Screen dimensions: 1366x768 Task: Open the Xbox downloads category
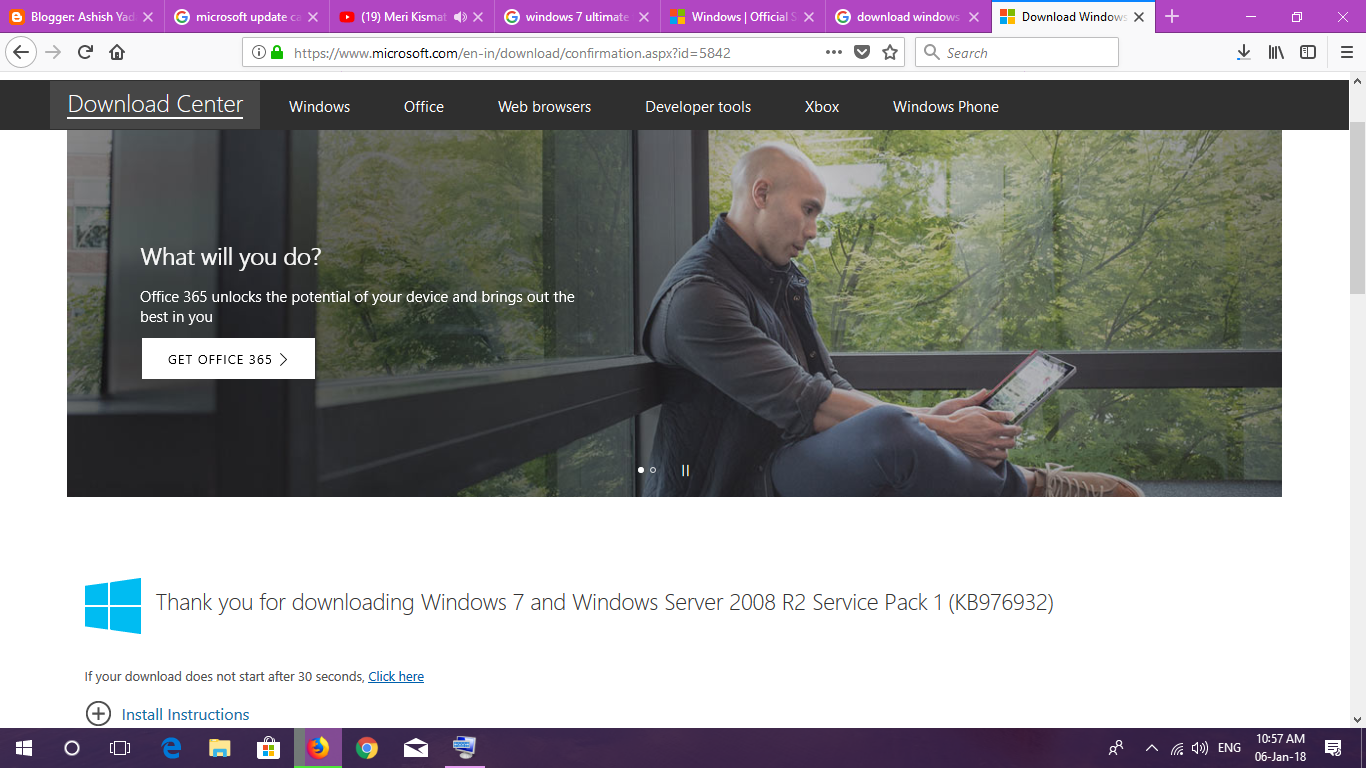[x=822, y=107]
